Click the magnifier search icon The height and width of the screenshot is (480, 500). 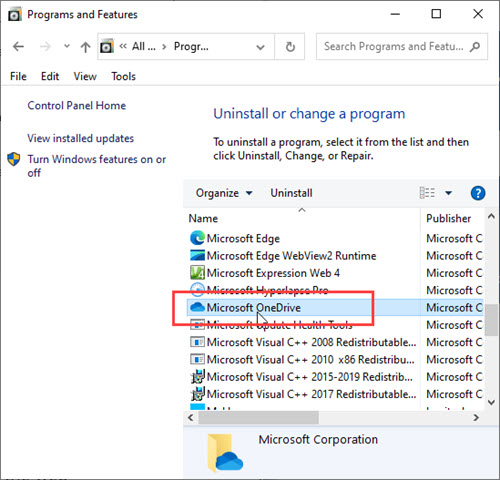(x=475, y=47)
